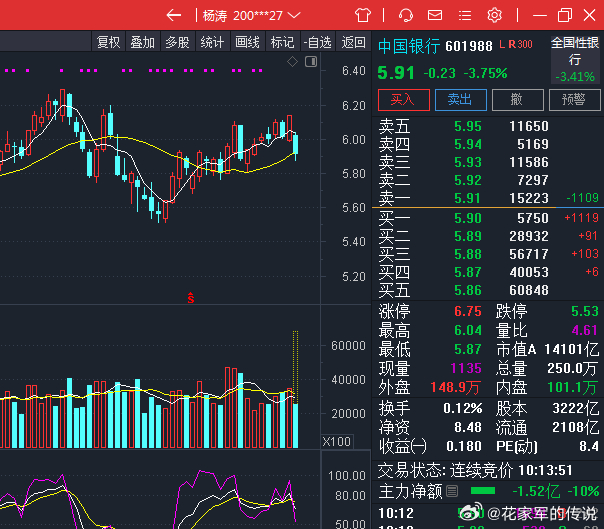Click the 跌停 limit-down price 5.53

tap(585, 311)
